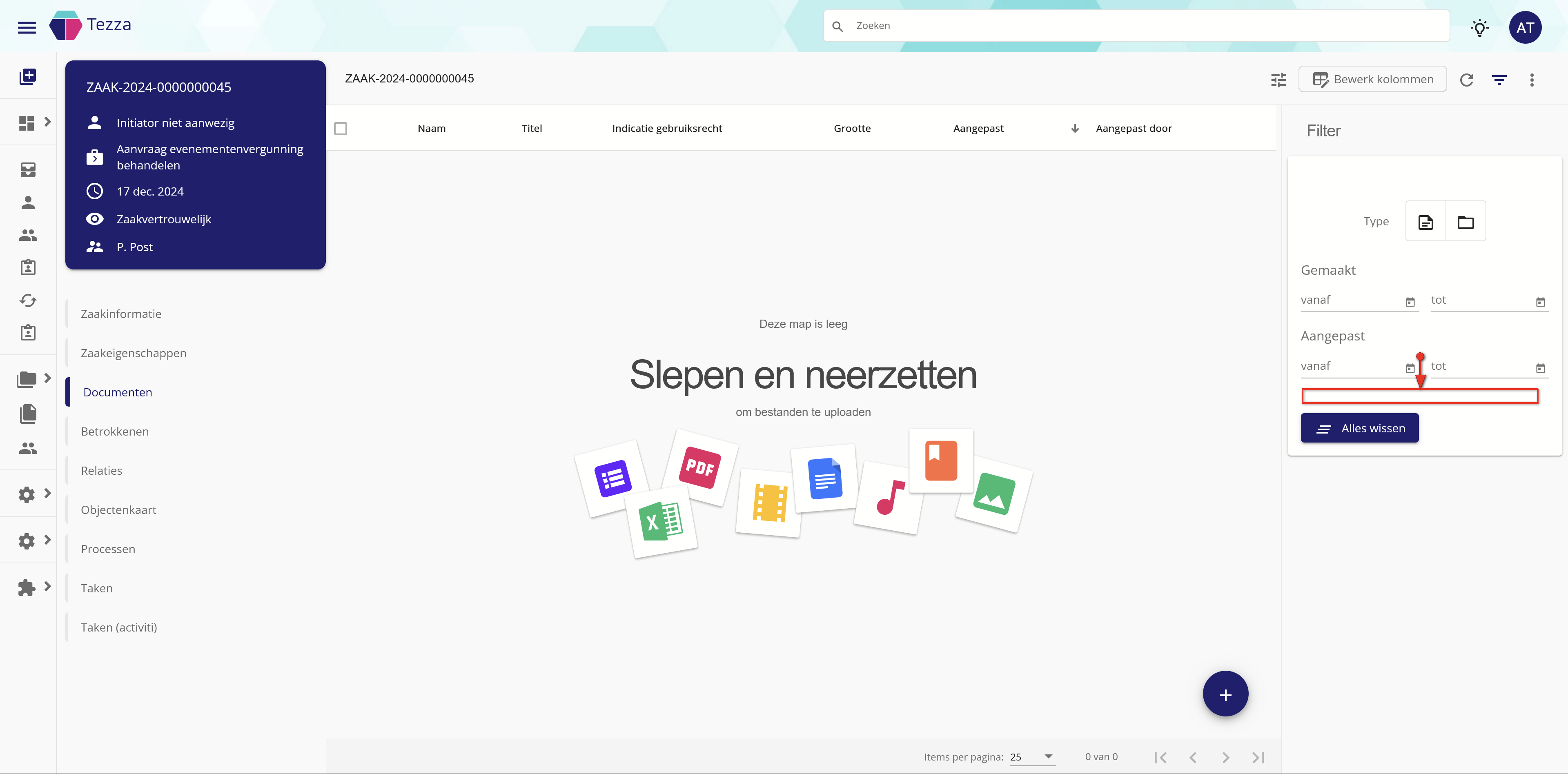Open the first settings gear sidebar icon

[27, 494]
